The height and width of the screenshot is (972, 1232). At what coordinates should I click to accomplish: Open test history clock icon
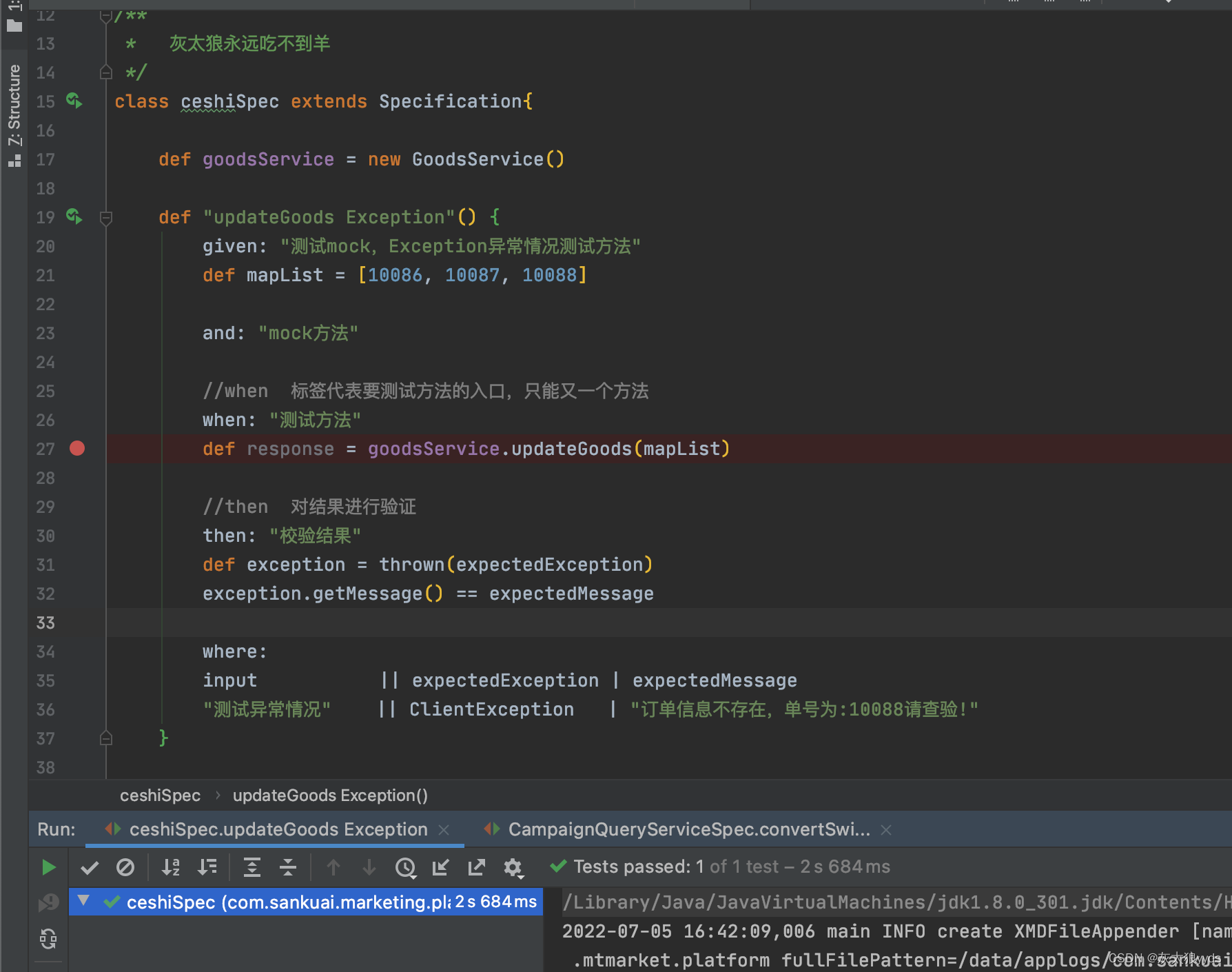[406, 868]
